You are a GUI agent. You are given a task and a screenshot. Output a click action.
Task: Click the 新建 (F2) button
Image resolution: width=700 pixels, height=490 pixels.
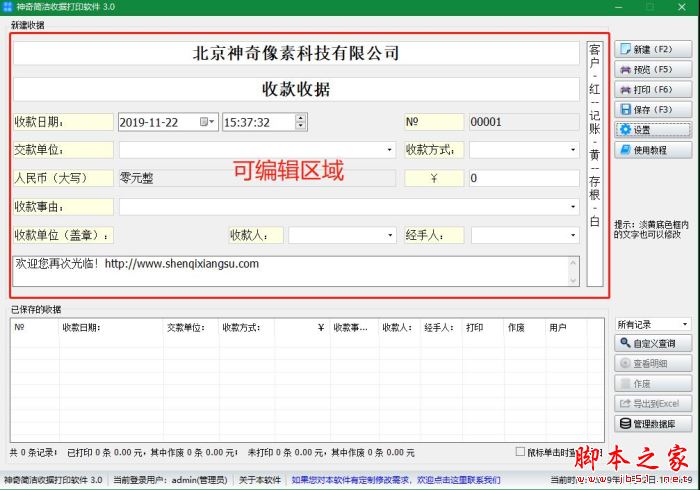tap(653, 49)
